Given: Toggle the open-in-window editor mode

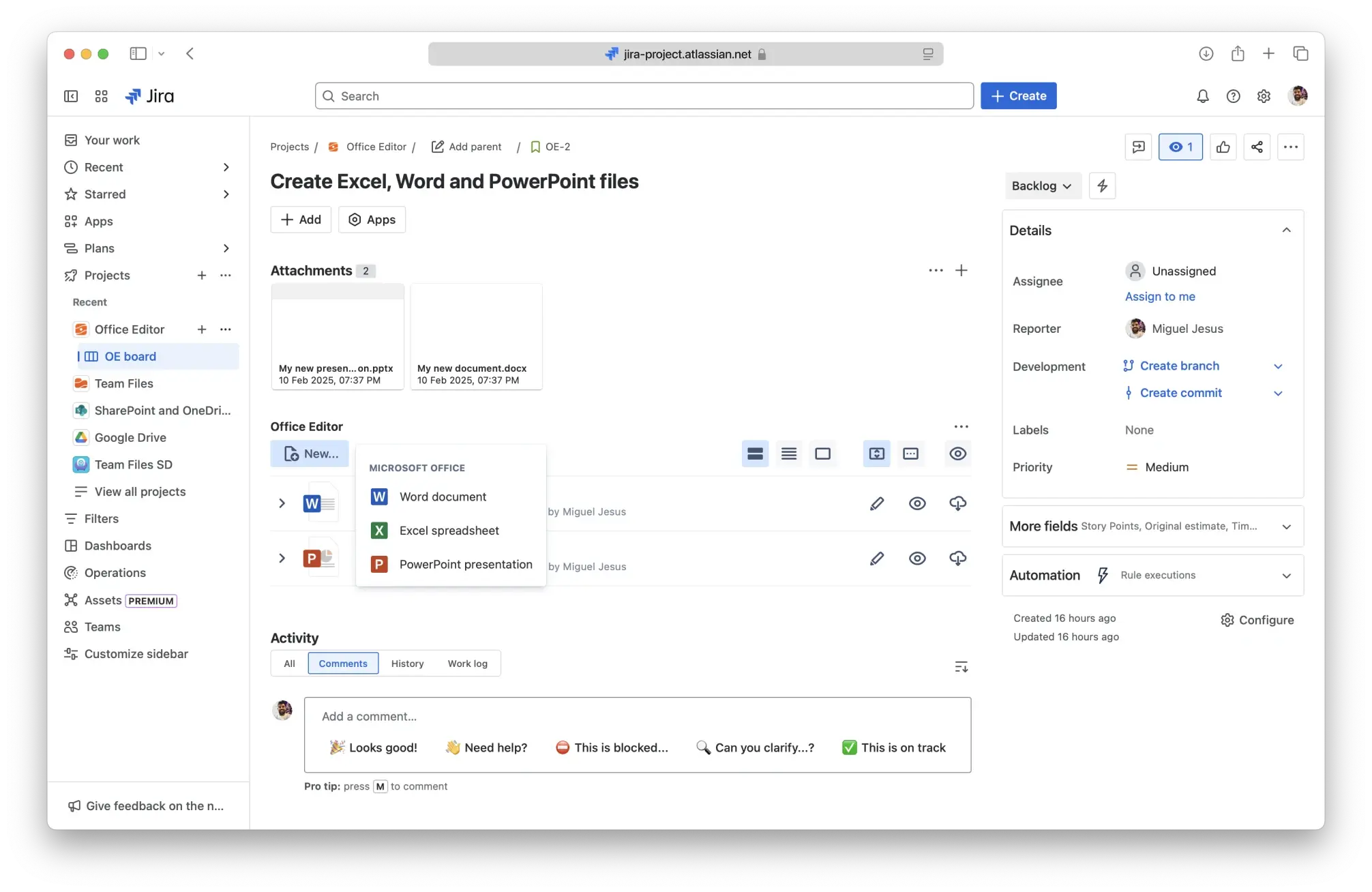Looking at the screenshot, I should coord(877,454).
